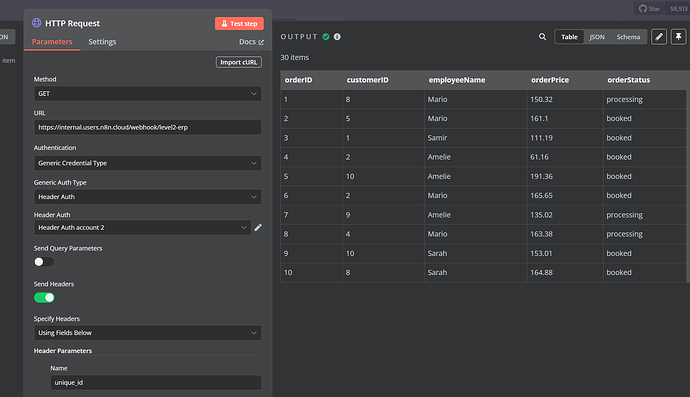Click the orderPrice cell 165.65

[x=565, y=195]
